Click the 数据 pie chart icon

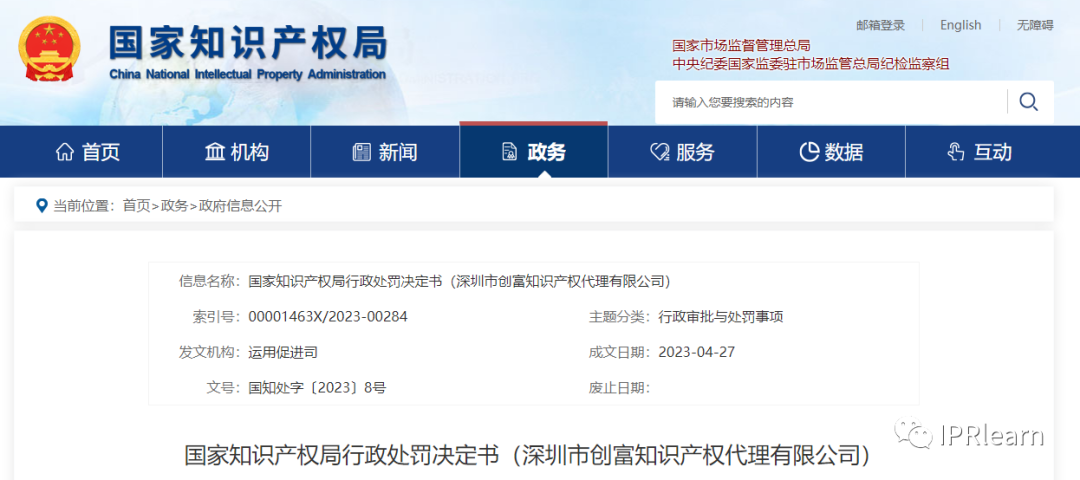809,152
